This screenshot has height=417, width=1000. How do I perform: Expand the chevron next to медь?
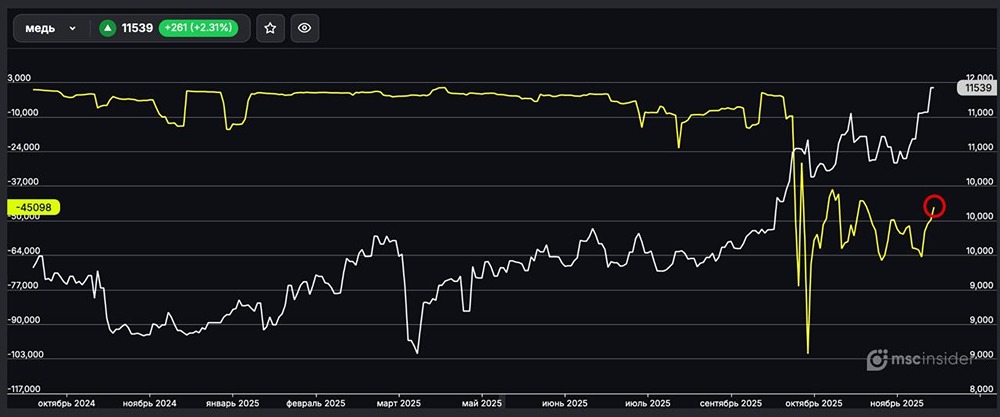tap(72, 29)
